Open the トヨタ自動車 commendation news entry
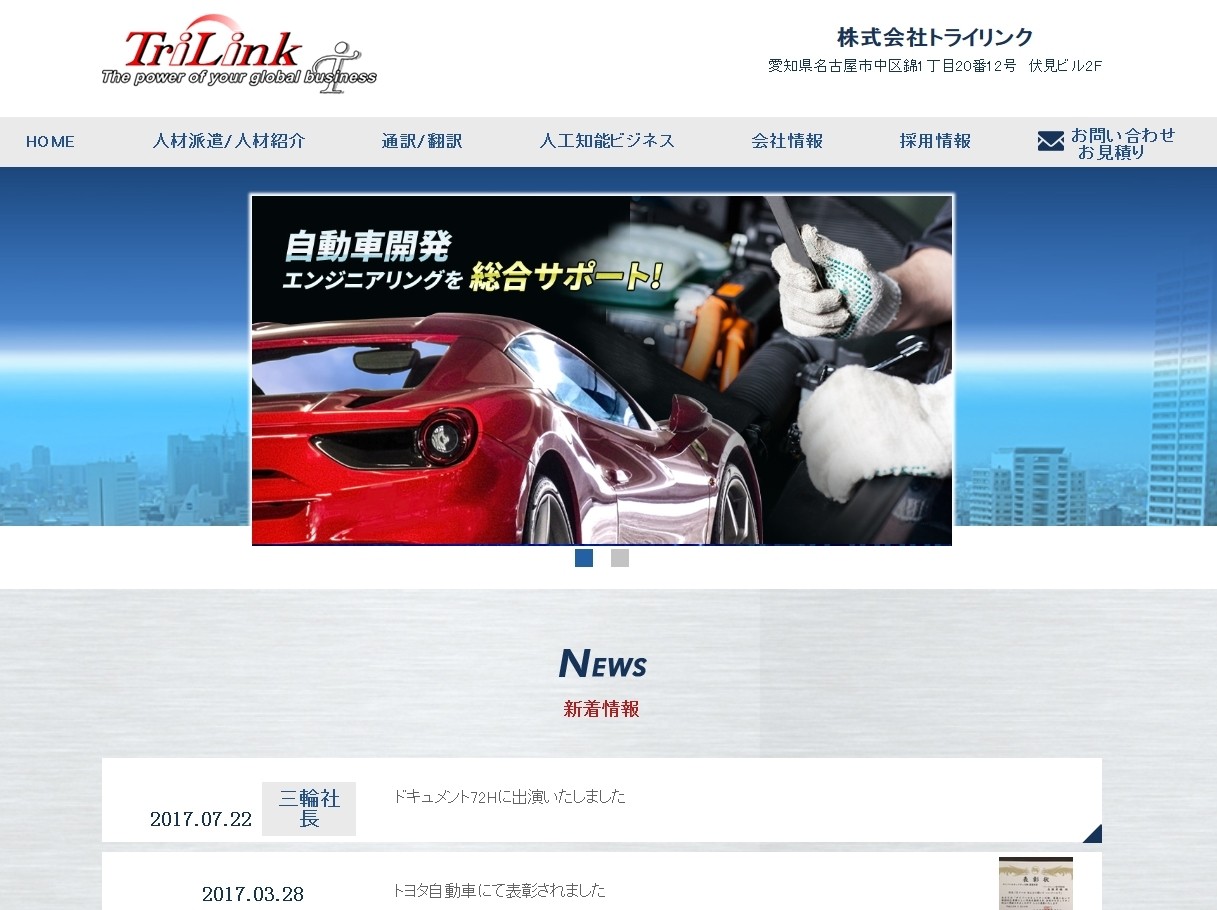The image size is (1217, 910). (x=498, y=890)
